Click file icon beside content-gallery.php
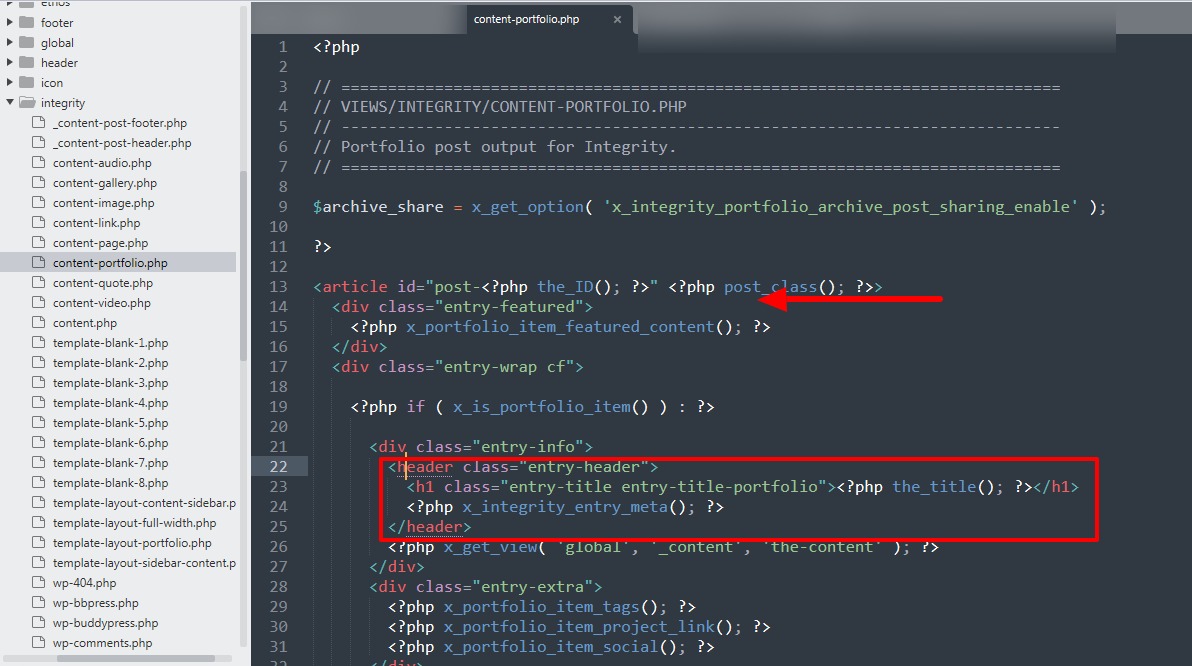Screen dimensions: 1192x666 pyautogui.click(x=39, y=182)
